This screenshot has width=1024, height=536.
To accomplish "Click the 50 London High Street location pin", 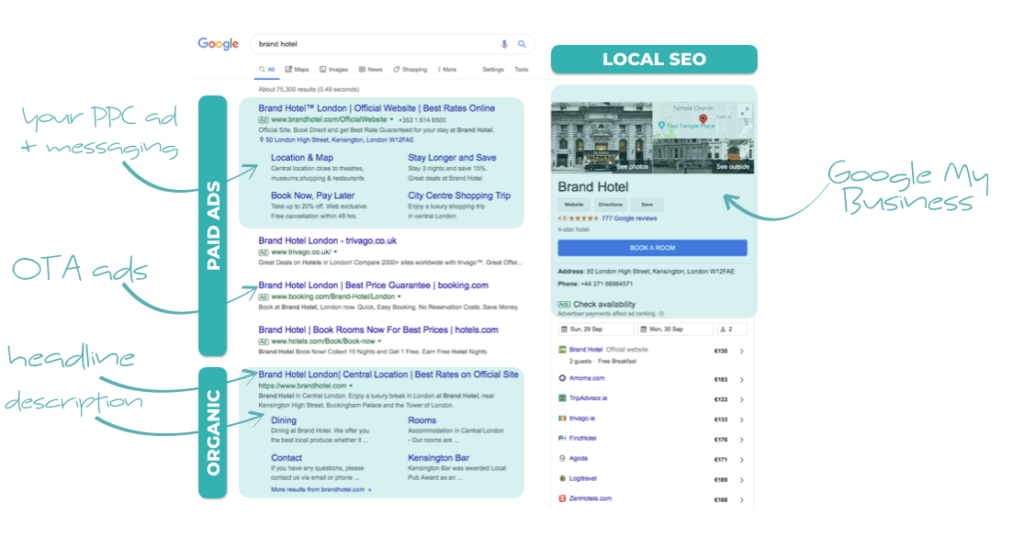I will [262, 140].
